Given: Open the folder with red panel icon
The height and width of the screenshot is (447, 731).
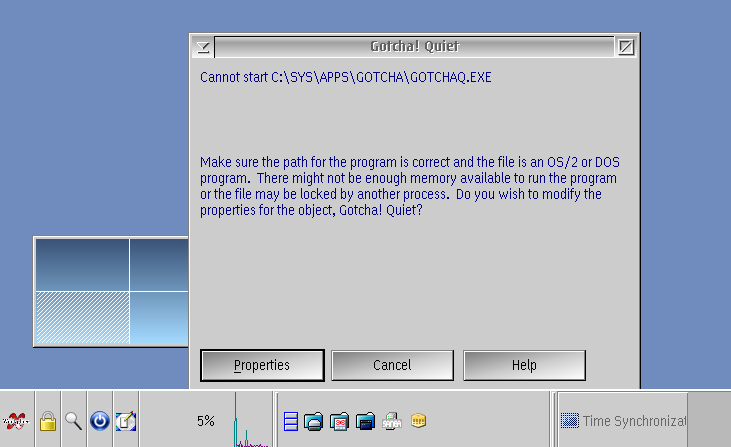Looking at the screenshot, I should point(339,421).
